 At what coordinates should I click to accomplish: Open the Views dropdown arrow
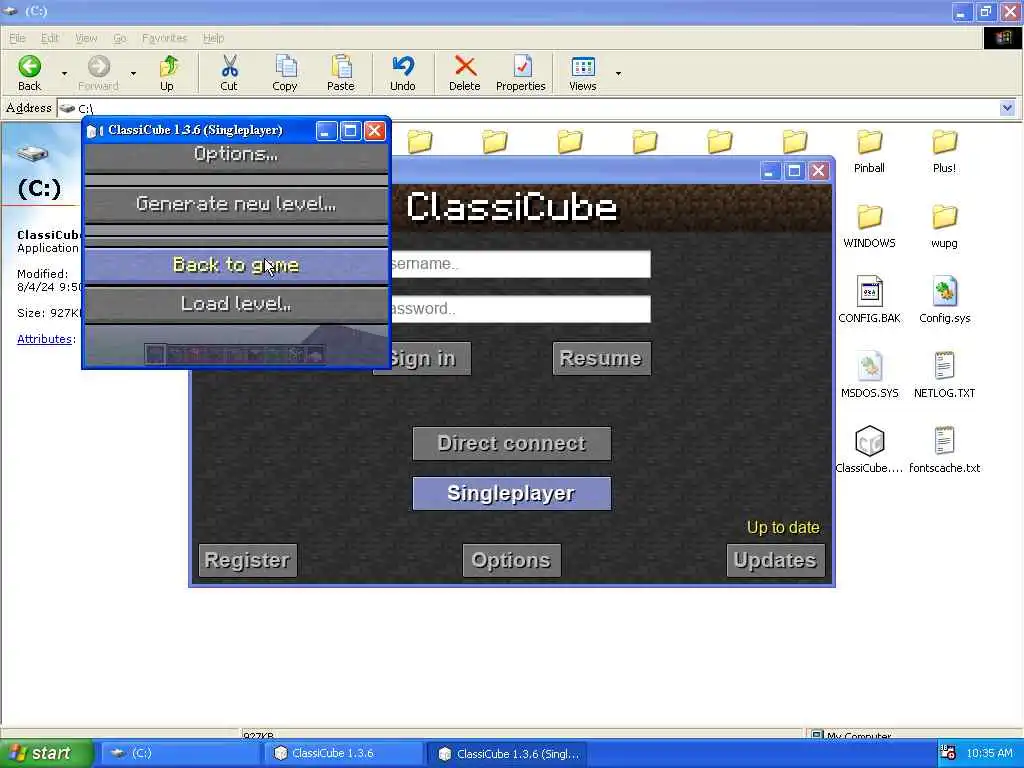tap(618, 73)
